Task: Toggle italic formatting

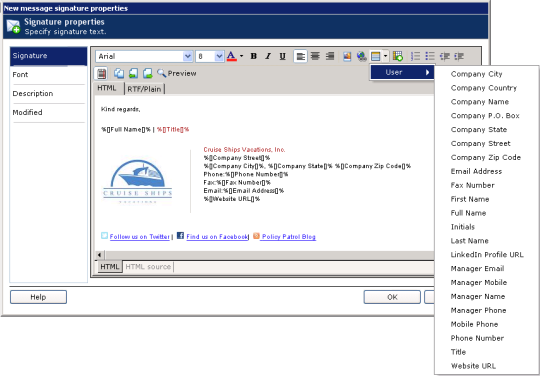Action: pos(268,56)
